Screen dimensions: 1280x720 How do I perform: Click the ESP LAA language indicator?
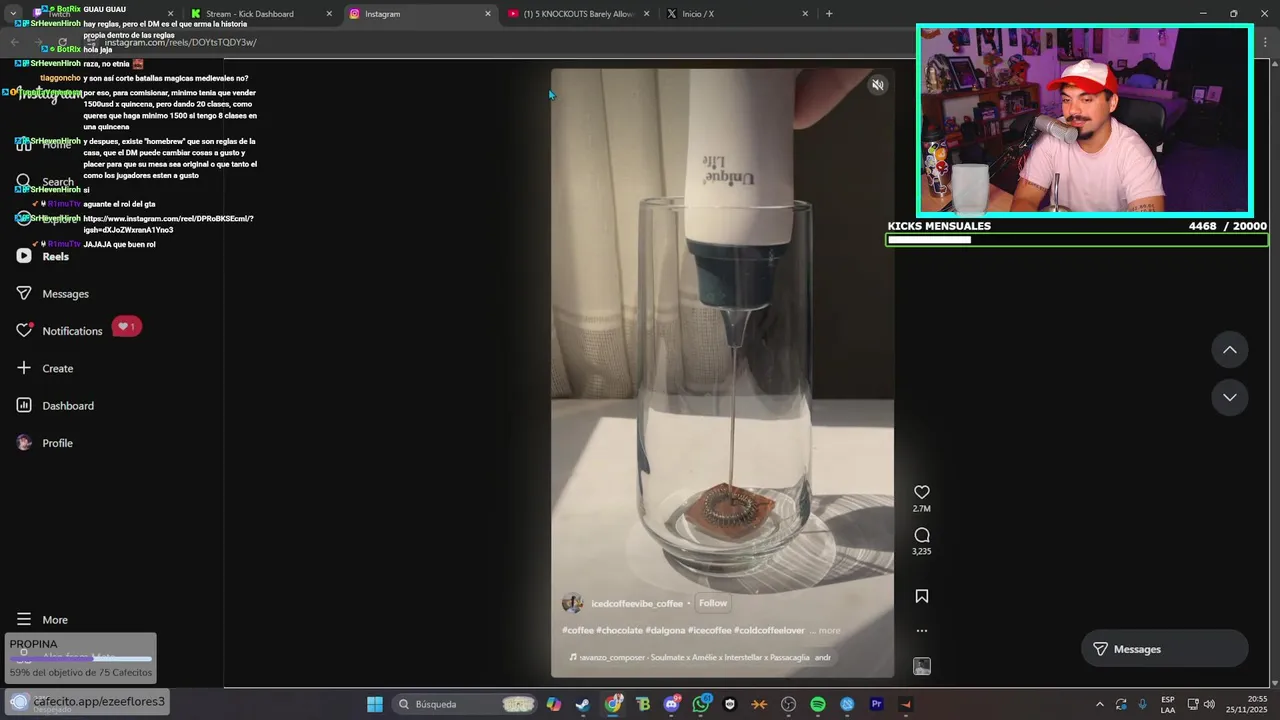click(1168, 704)
